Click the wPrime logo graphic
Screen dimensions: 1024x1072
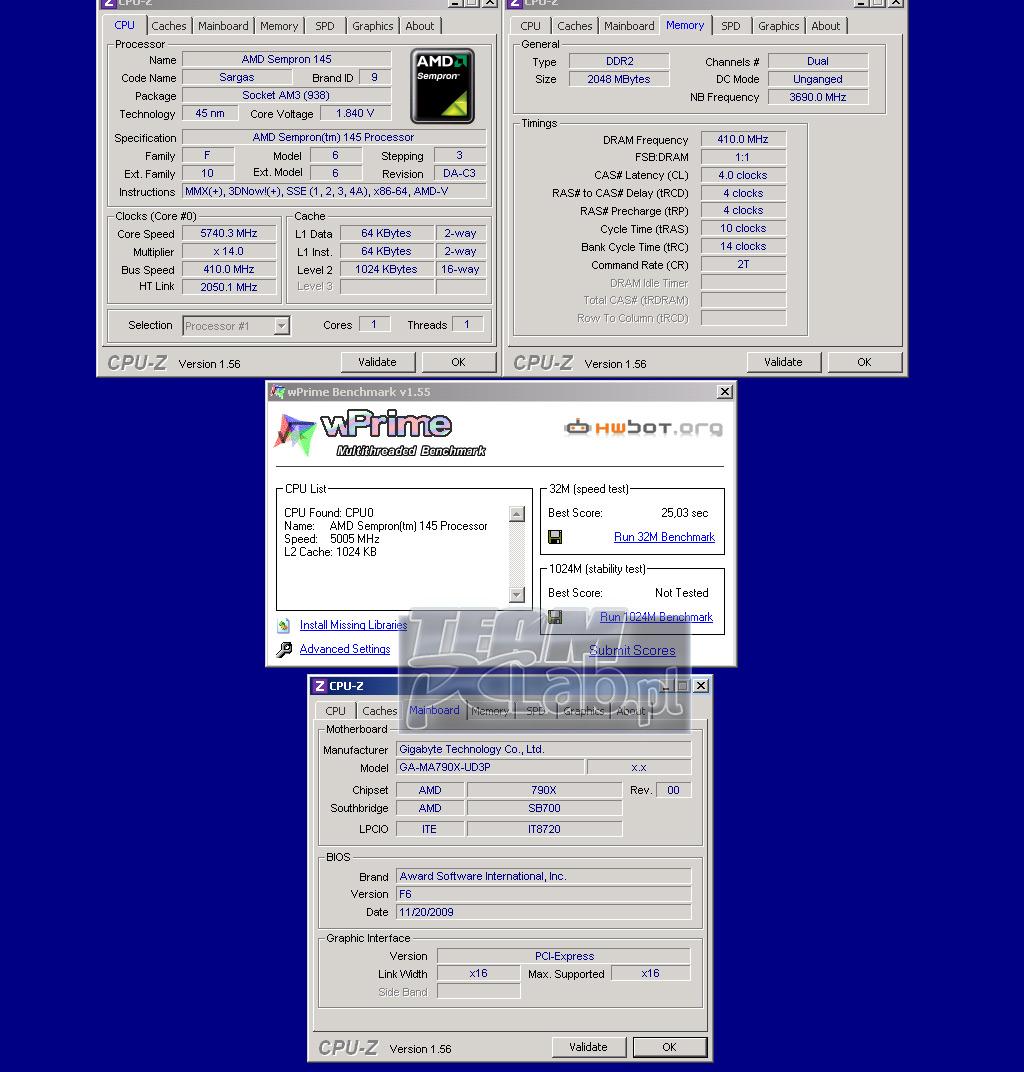(x=380, y=433)
